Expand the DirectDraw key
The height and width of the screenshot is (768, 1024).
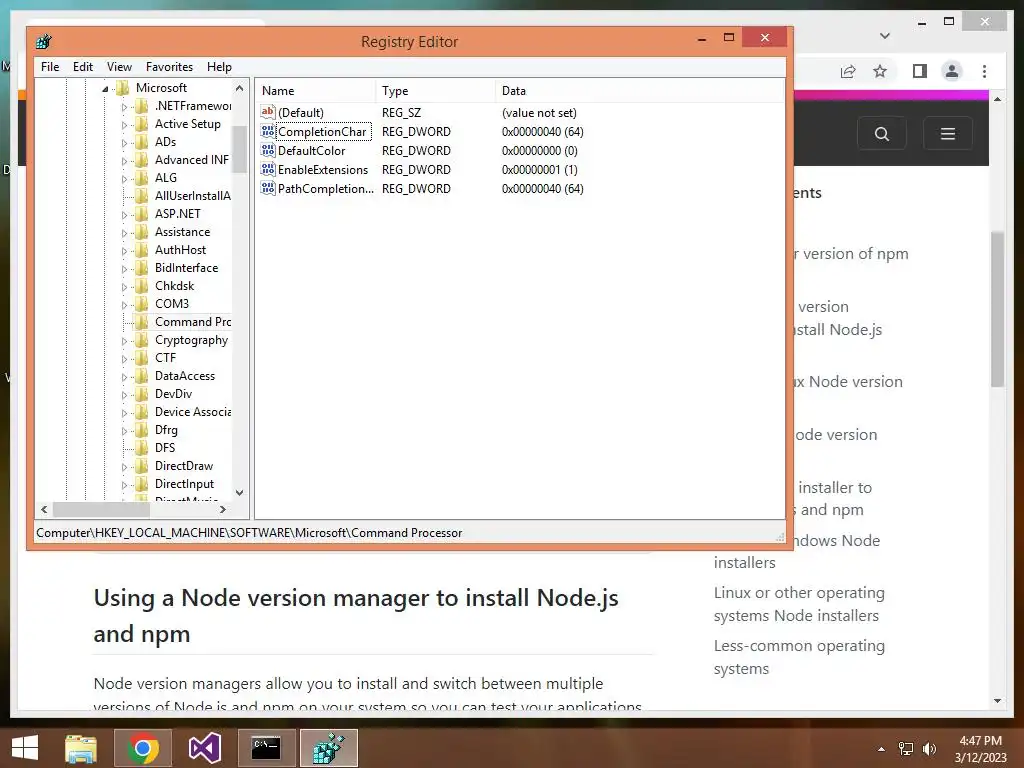tap(124, 466)
